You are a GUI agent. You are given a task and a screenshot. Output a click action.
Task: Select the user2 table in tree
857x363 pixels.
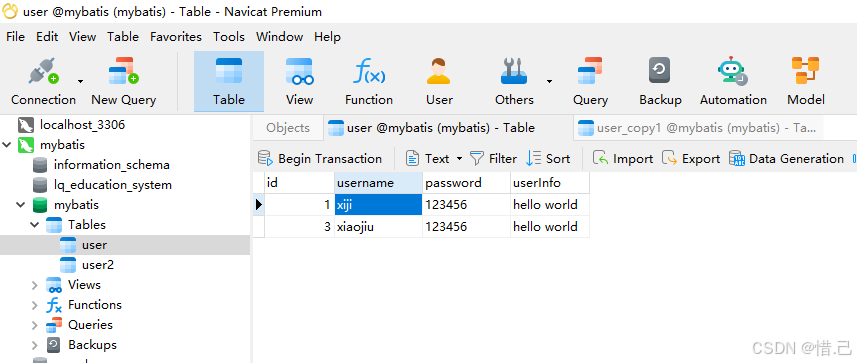(x=97, y=265)
